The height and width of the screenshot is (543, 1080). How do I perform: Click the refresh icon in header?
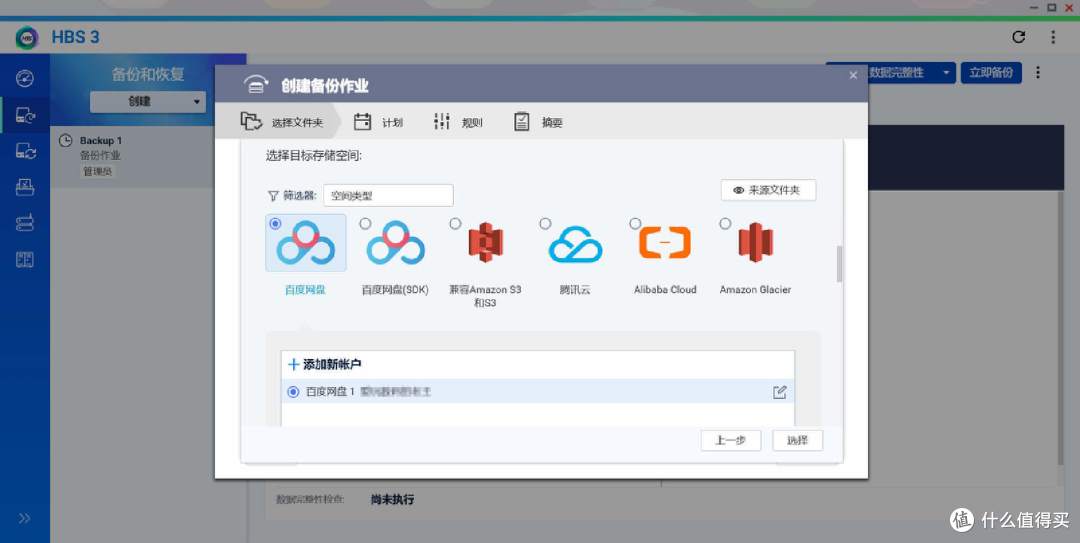point(1019,37)
